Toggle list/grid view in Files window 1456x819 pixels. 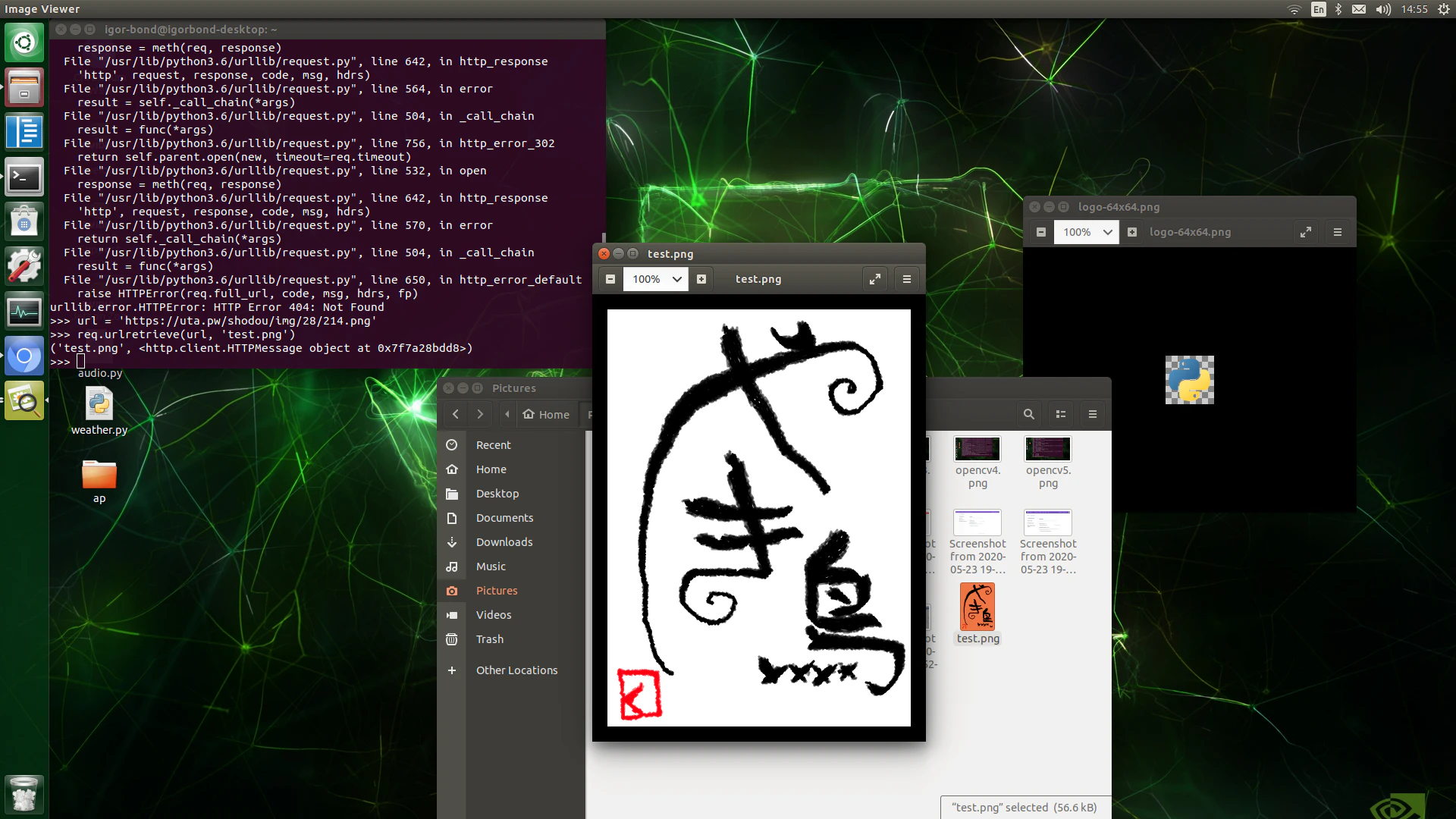[1061, 414]
